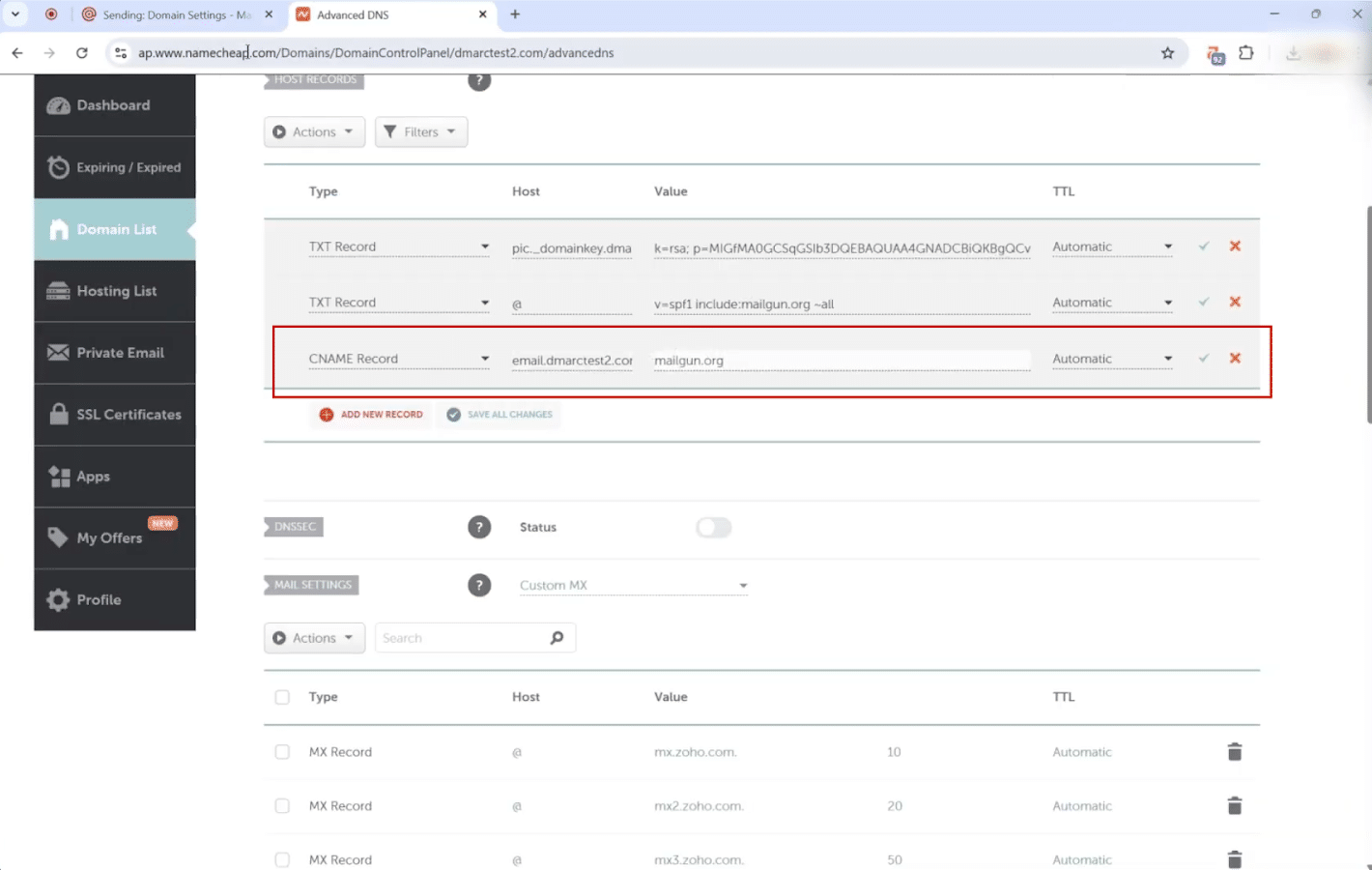The height and width of the screenshot is (870, 1372).
Task: Delete the SPF TXT record with red X
Action: 1235,303
